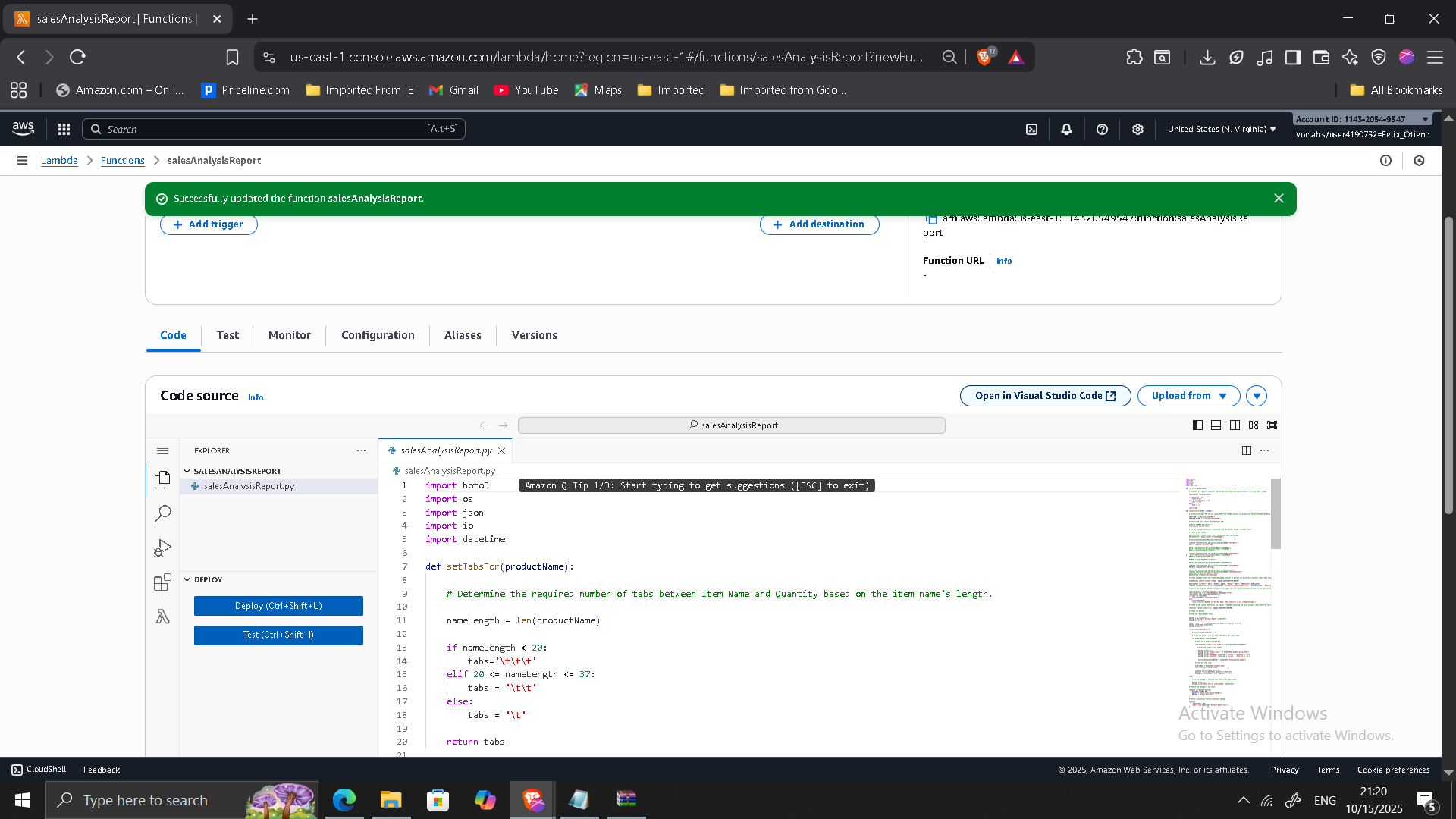Toggle the grid layout view icon
This screenshot has width=1456, height=819.
click(x=1254, y=425)
